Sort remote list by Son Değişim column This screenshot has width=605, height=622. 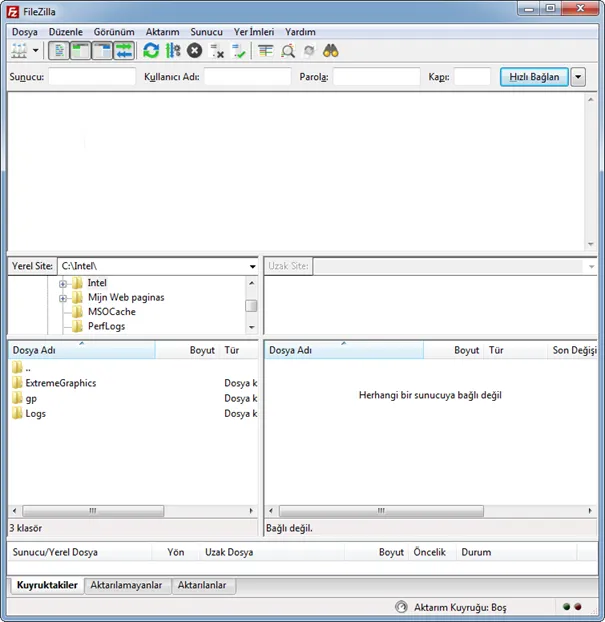pyautogui.click(x=574, y=350)
